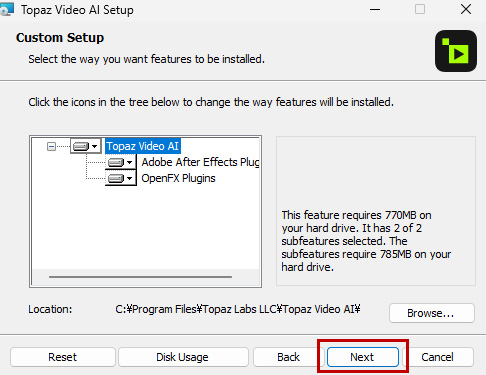The width and height of the screenshot is (486, 375).
Task: Browse for install location
Action: tap(431, 313)
